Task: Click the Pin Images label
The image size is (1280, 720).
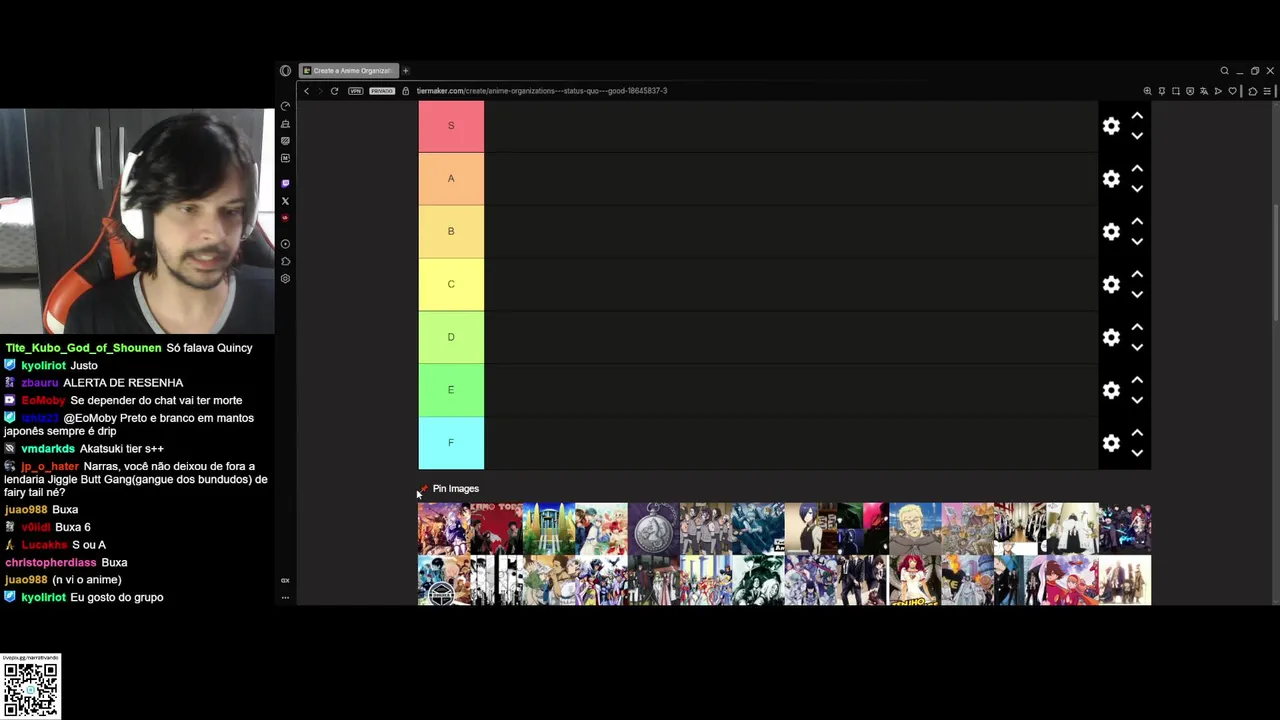Action: [x=456, y=489]
